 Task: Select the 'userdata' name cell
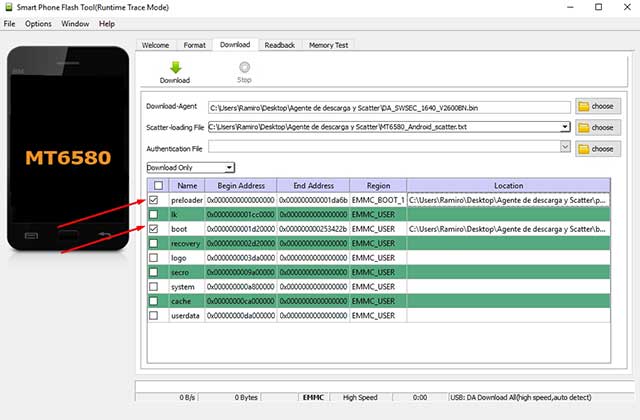(x=187, y=316)
